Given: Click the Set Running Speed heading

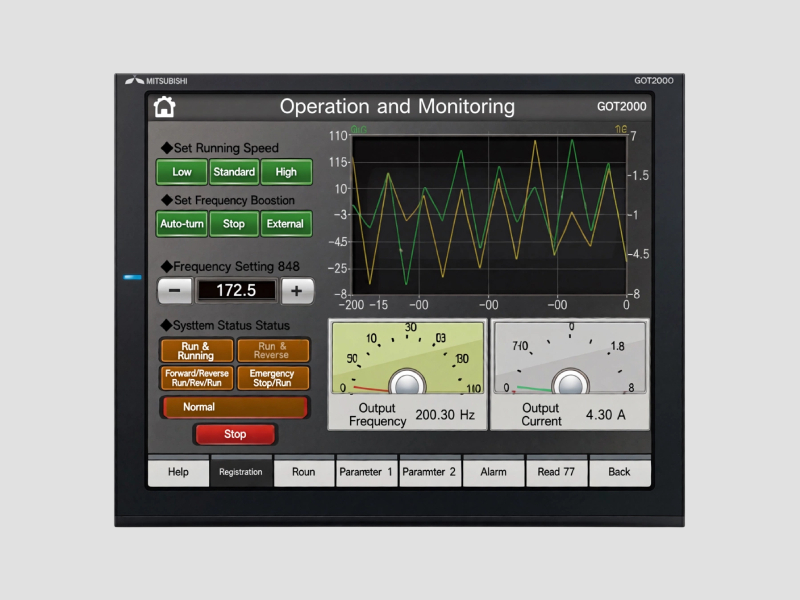Looking at the screenshot, I should pyautogui.click(x=220, y=148).
